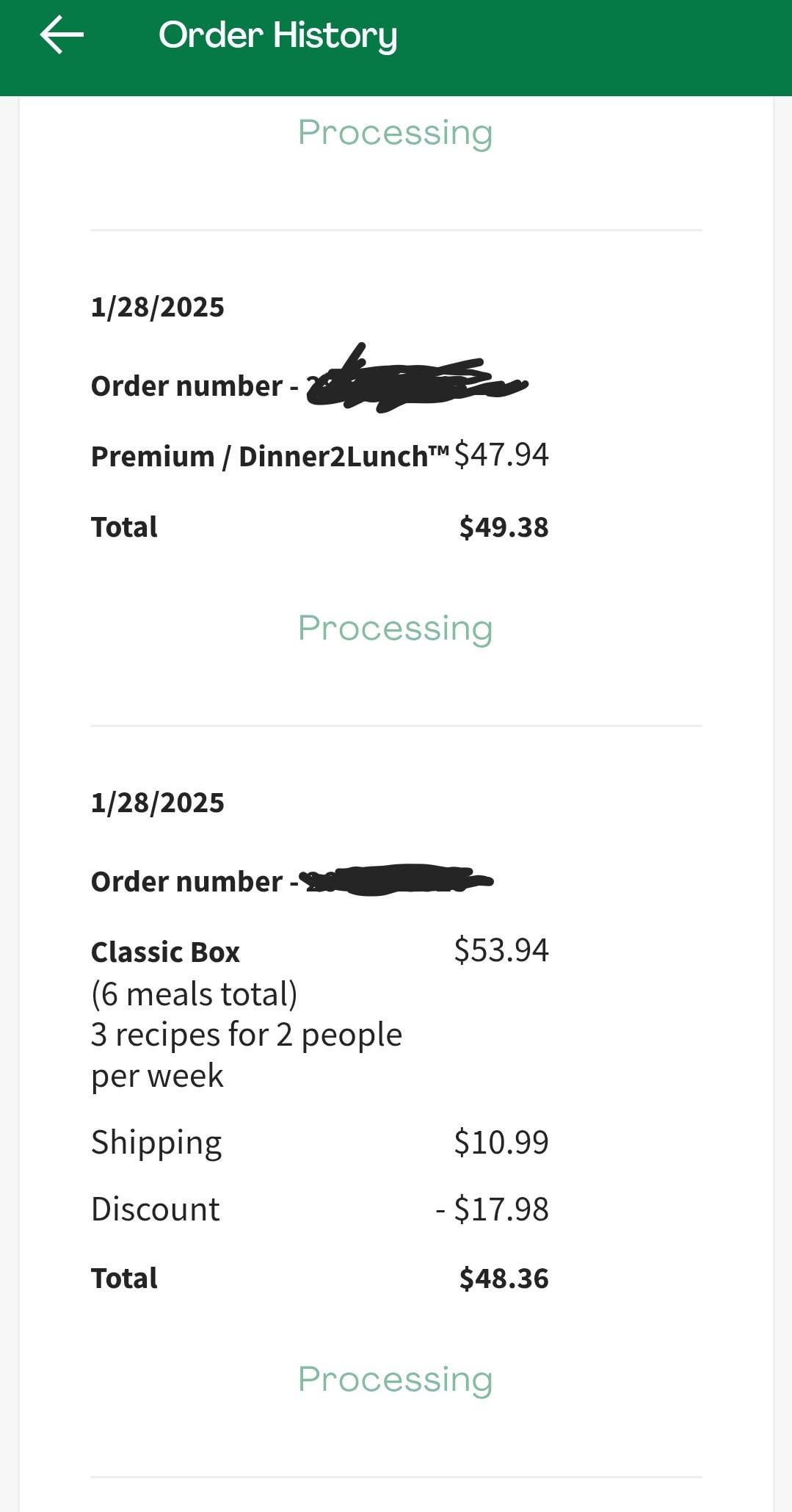The width and height of the screenshot is (792, 1512).
Task: Click the $53.94 Classic Box price
Action: 501,950
